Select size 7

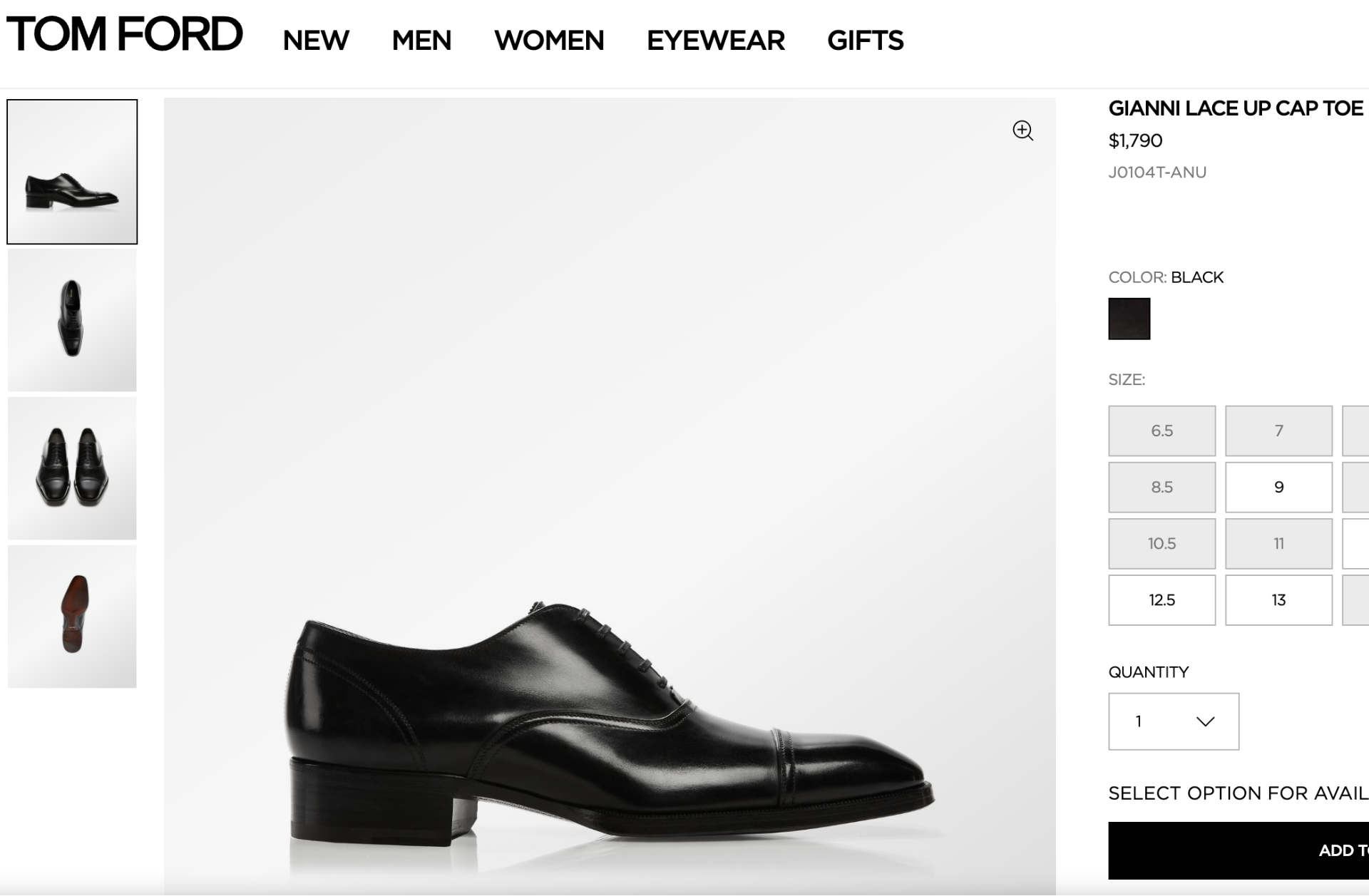[x=1278, y=431]
